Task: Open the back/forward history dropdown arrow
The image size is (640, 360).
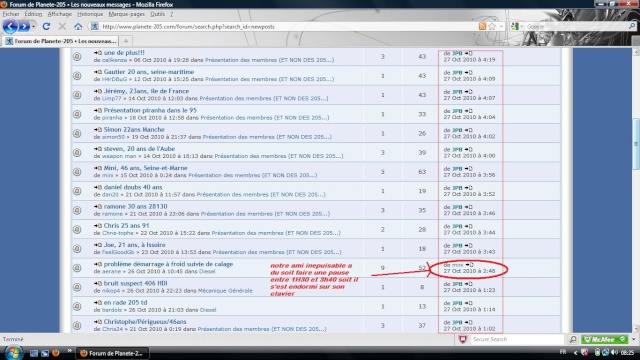Action: tap(33, 27)
